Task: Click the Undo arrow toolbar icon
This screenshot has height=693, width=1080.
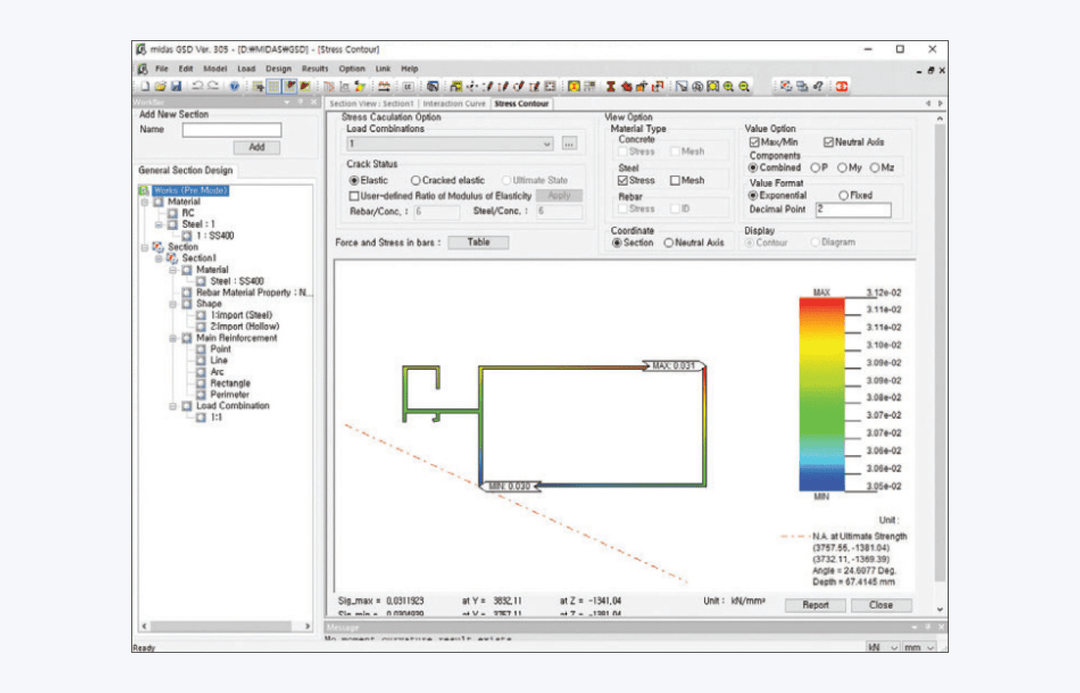Action: click(x=198, y=86)
